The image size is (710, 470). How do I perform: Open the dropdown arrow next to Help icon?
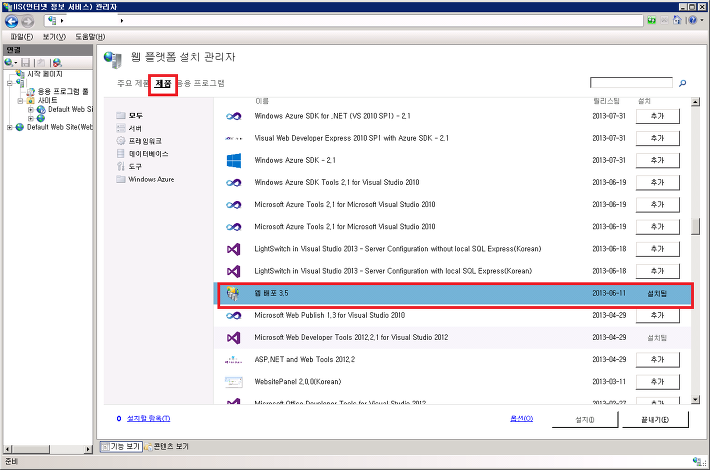[702, 20]
